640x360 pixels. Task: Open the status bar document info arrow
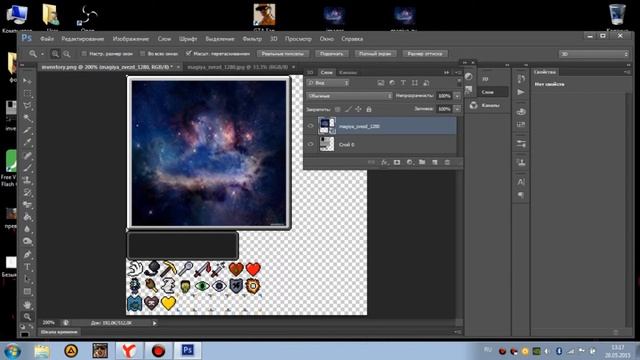click(x=155, y=323)
